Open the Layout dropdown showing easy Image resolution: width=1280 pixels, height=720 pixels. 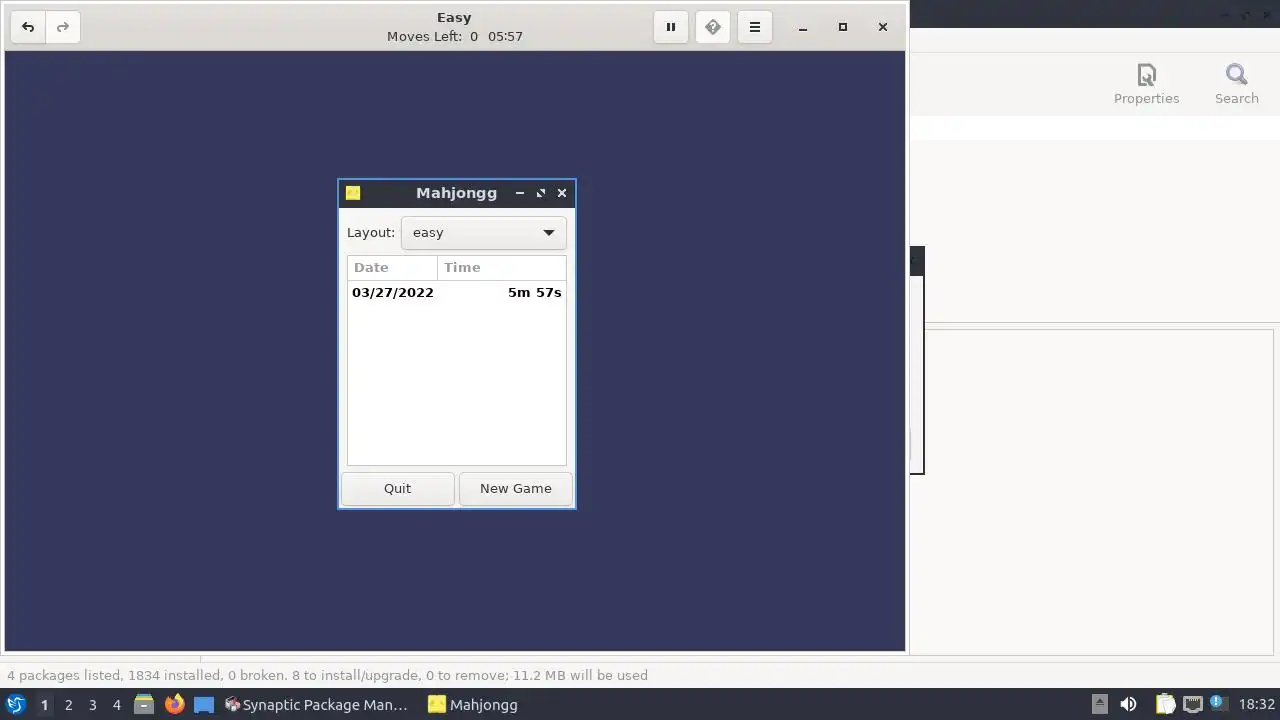click(x=483, y=233)
